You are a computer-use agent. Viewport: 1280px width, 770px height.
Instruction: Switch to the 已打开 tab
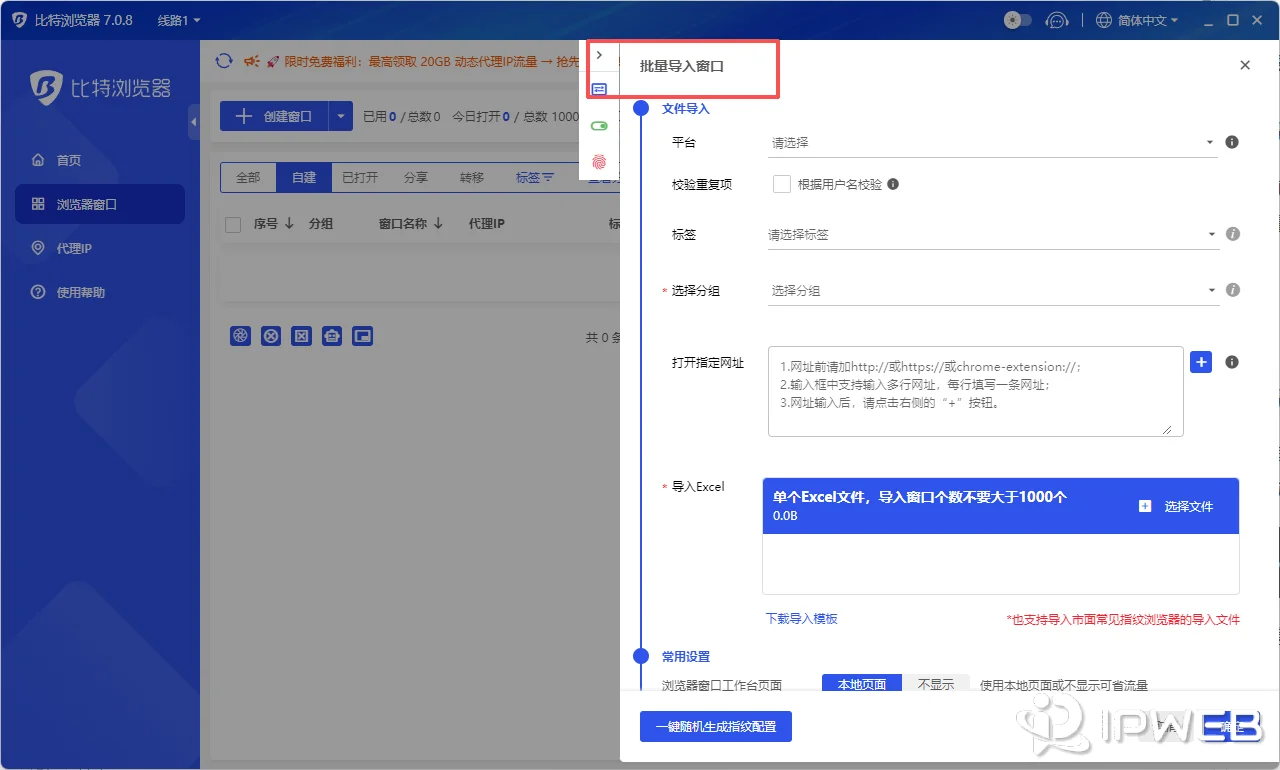[360, 177]
